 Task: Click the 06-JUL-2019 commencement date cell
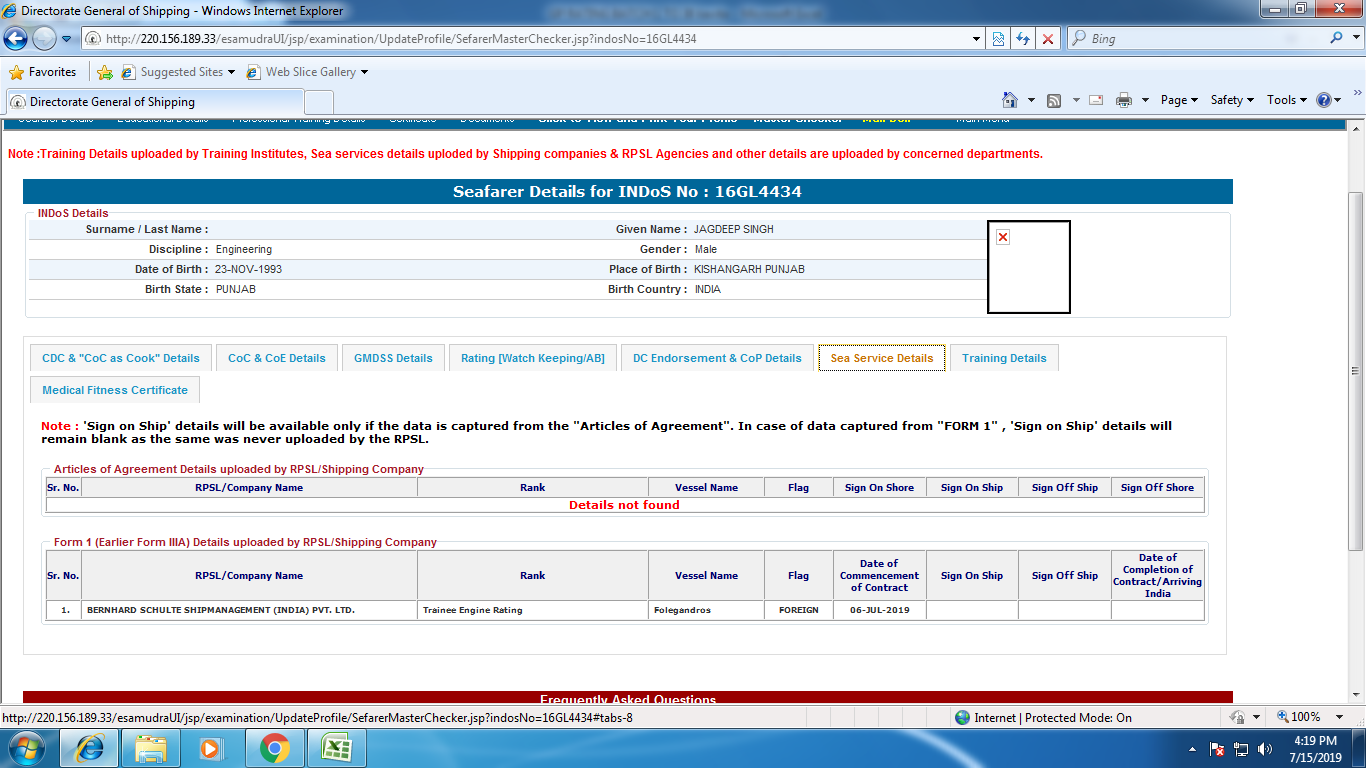click(879, 610)
